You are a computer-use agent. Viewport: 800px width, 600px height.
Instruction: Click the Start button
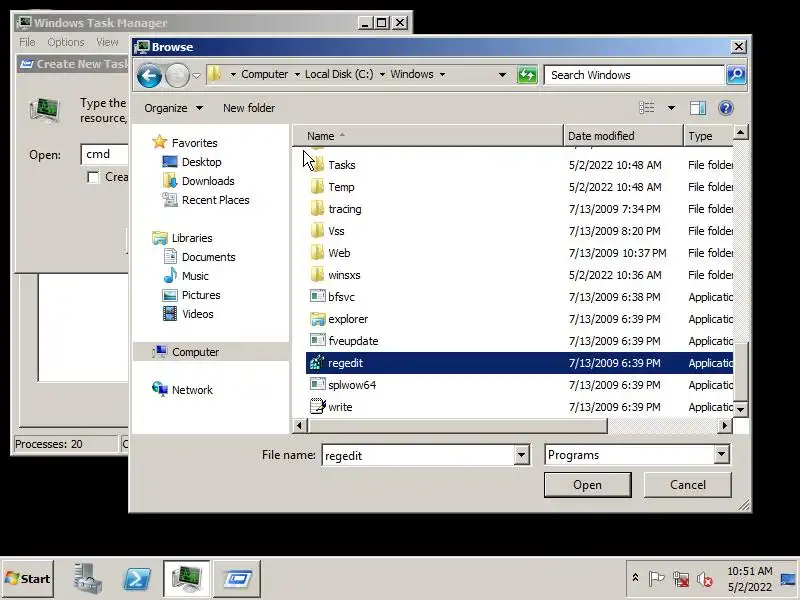[28, 579]
